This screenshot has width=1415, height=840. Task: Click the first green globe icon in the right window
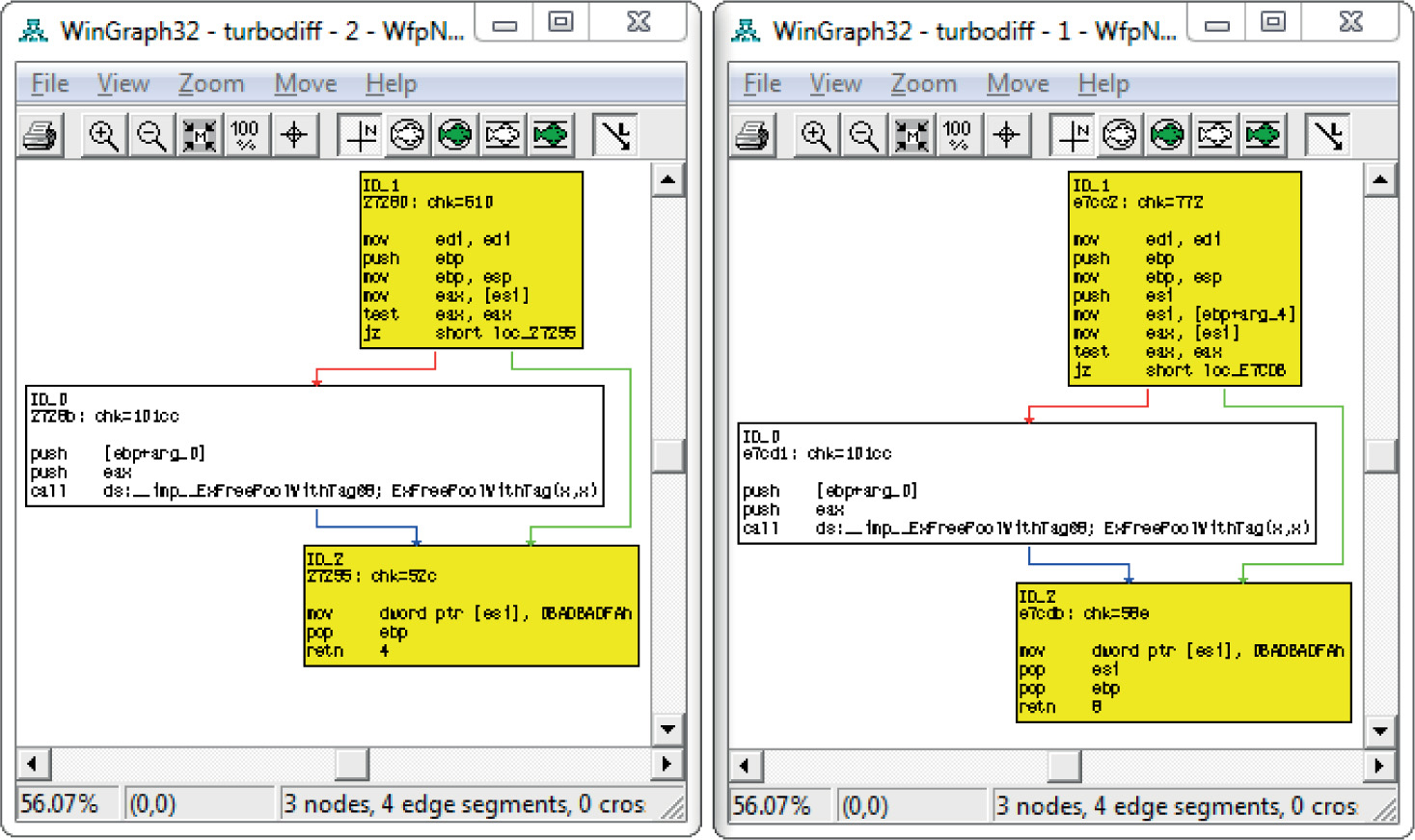point(1167,136)
